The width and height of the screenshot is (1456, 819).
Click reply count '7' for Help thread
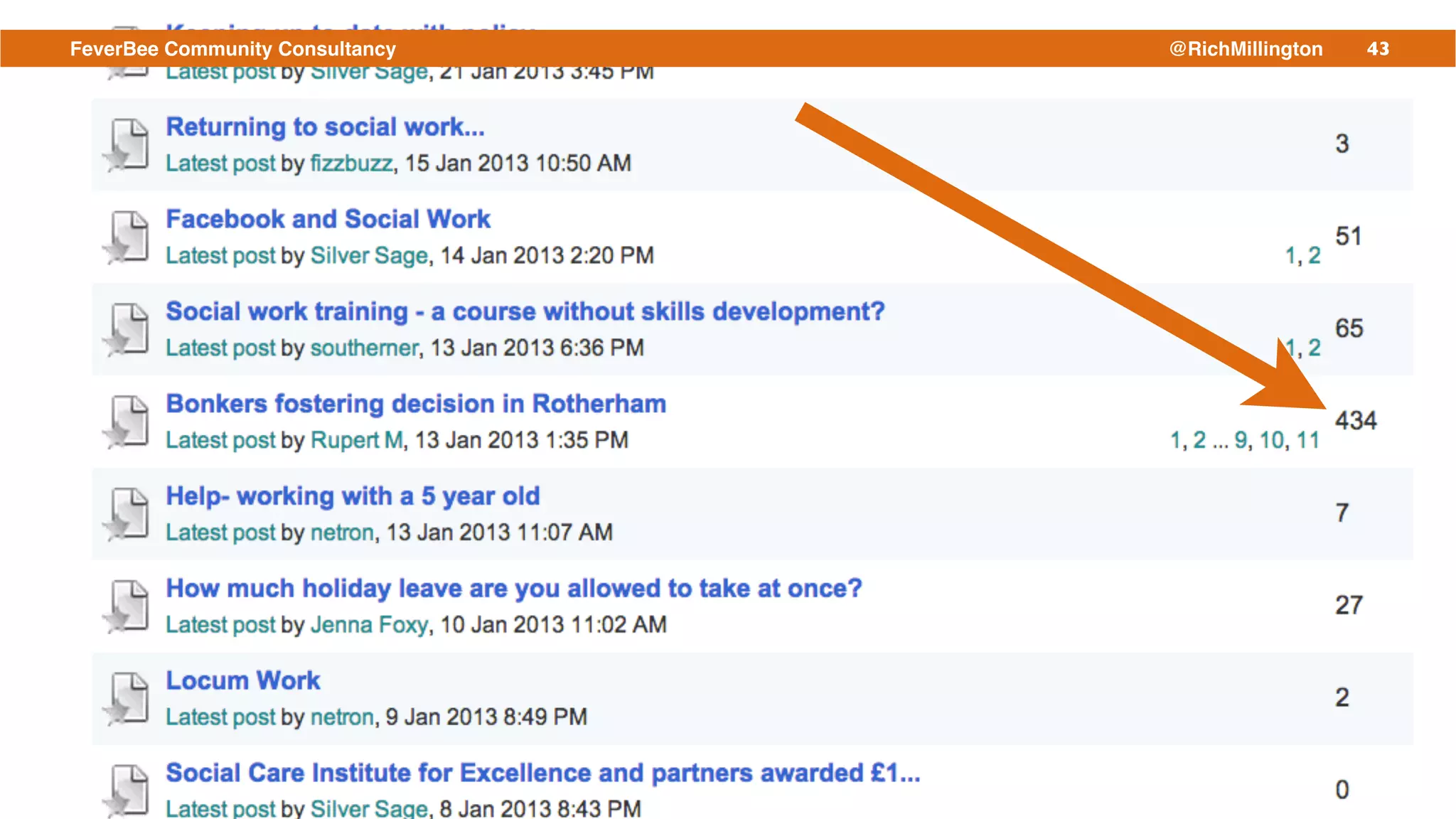(x=1342, y=513)
